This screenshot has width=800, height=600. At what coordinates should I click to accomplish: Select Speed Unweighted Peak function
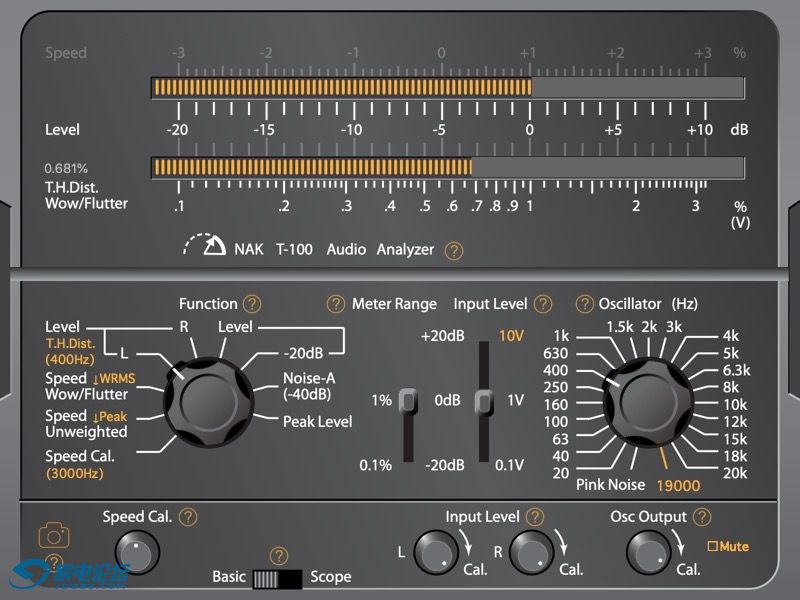point(86,424)
